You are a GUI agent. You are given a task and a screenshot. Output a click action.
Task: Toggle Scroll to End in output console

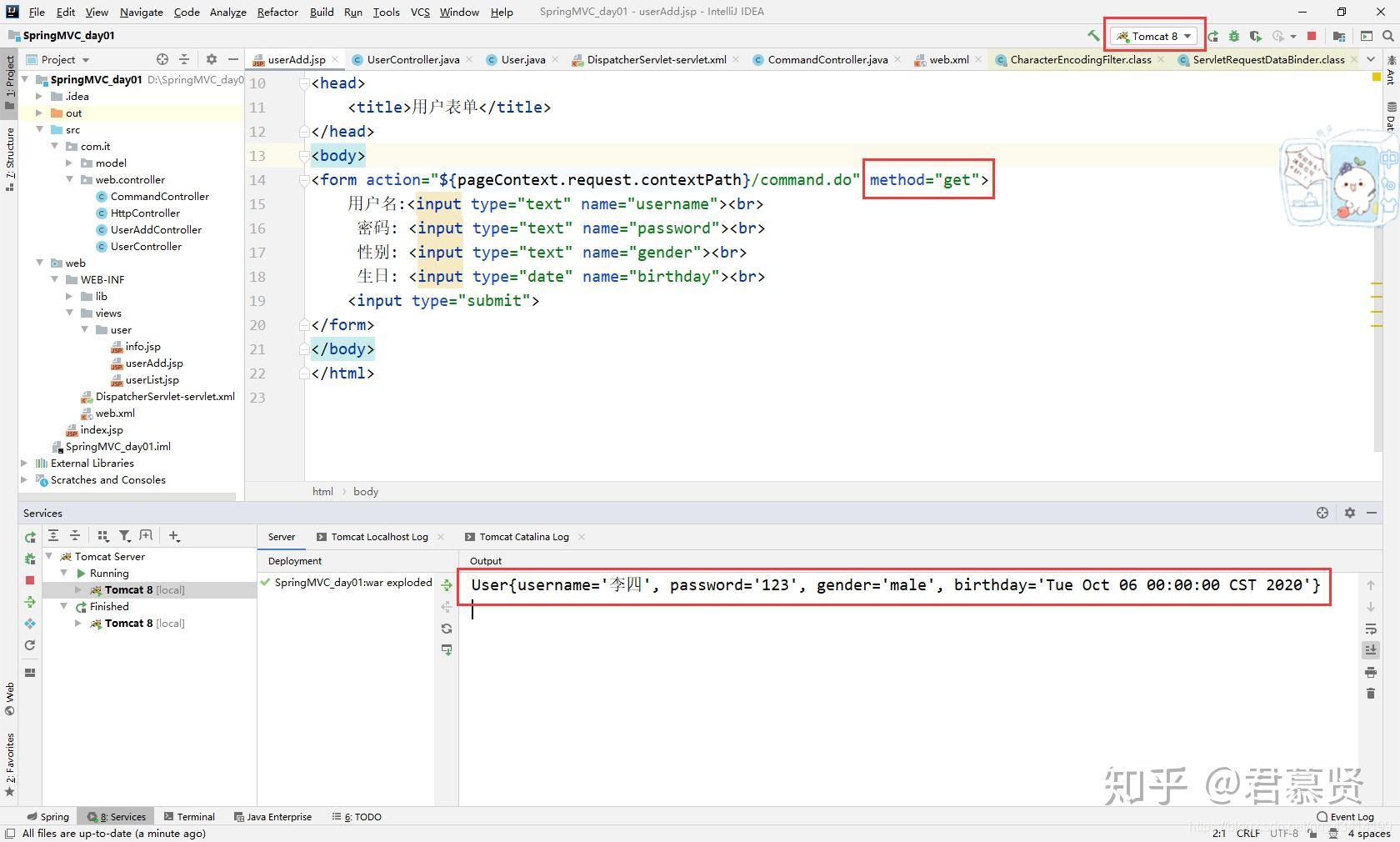[1371, 650]
